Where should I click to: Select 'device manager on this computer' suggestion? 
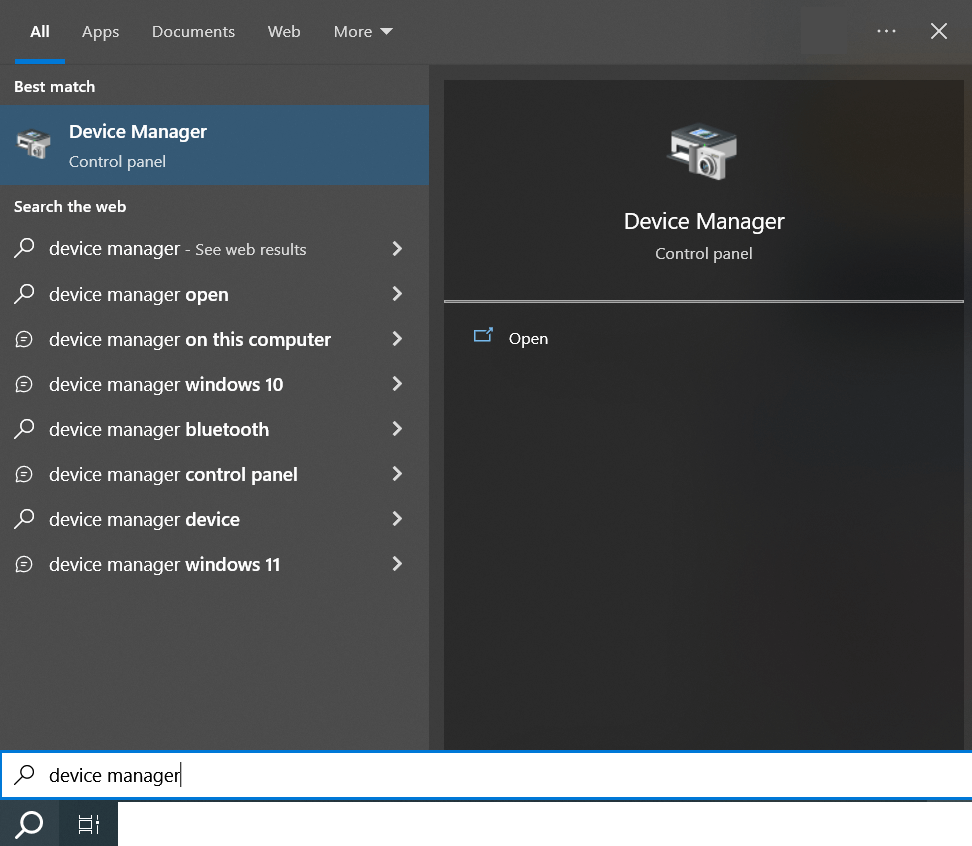pos(190,339)
